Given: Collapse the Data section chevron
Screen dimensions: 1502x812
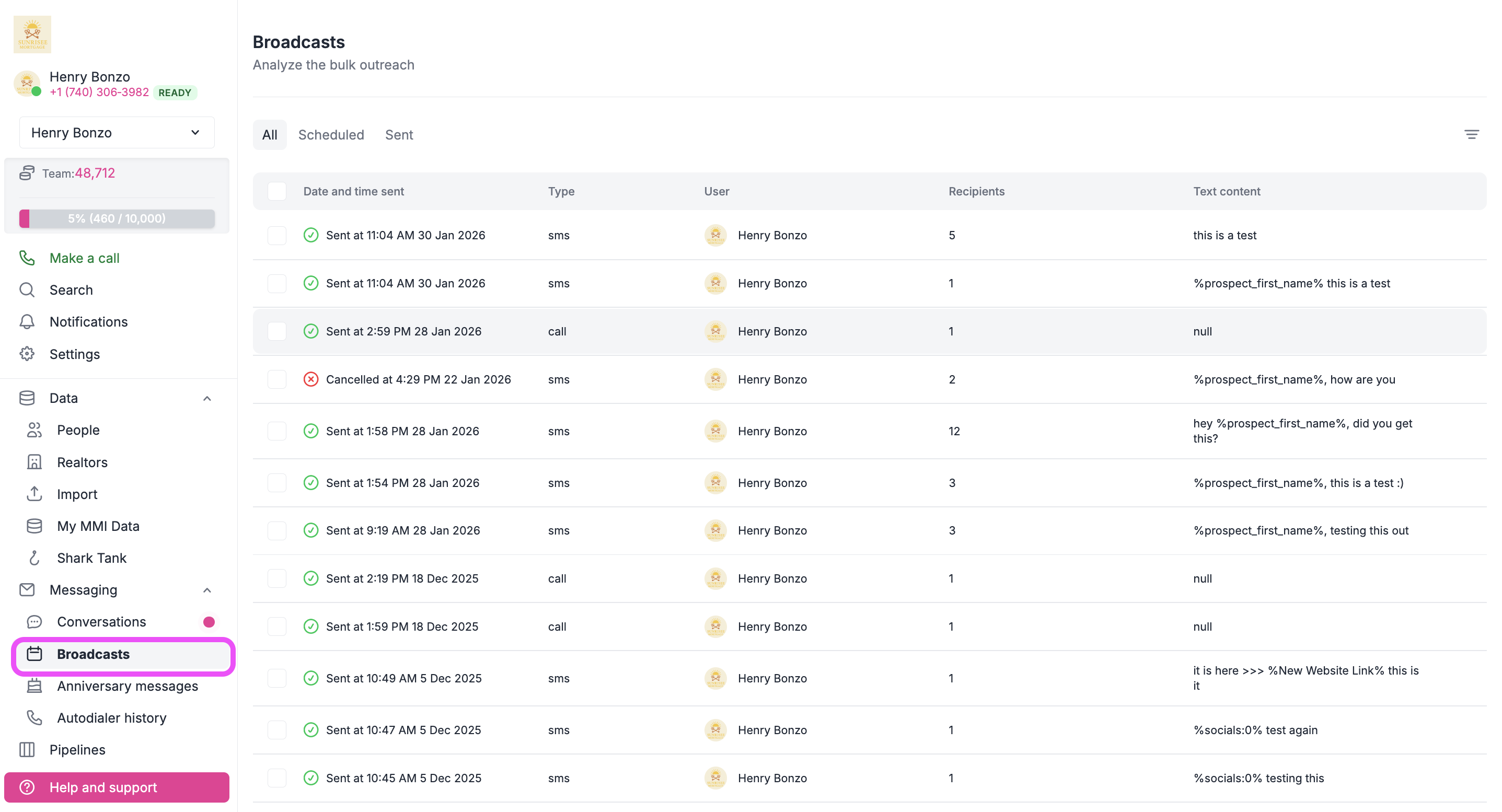Looking at the screenshot, I should [207, 399].
